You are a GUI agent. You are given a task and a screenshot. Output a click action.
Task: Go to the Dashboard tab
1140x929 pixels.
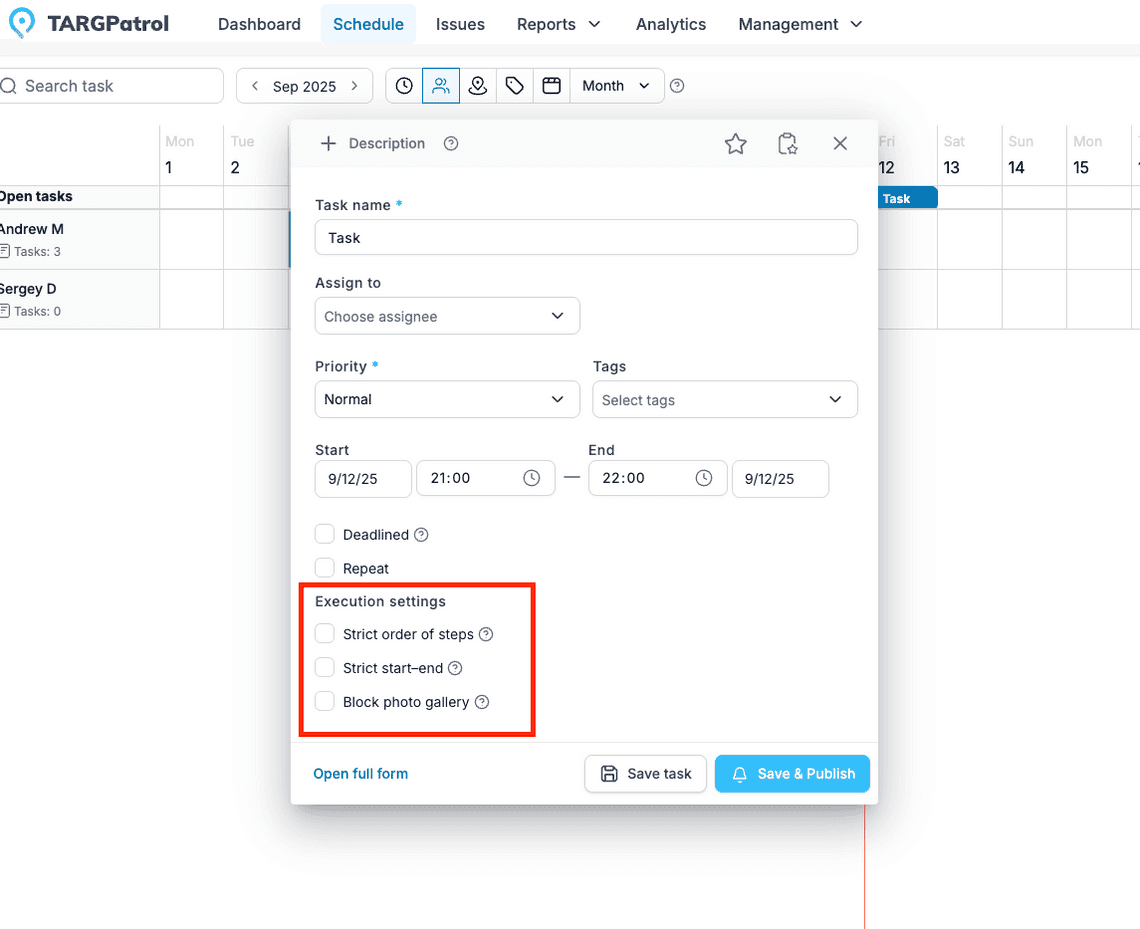(x=260, y=24)
